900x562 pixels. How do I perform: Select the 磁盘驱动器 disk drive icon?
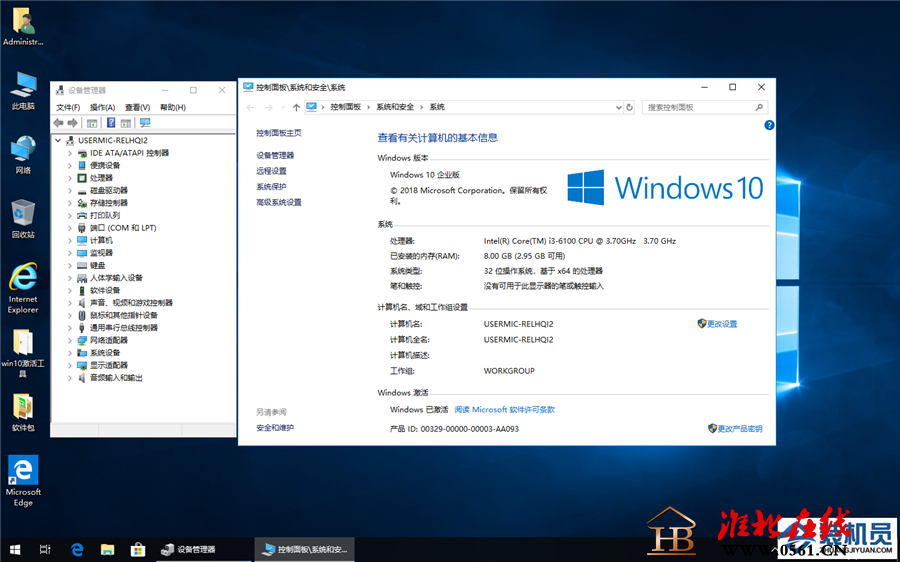tap(82, 191)
